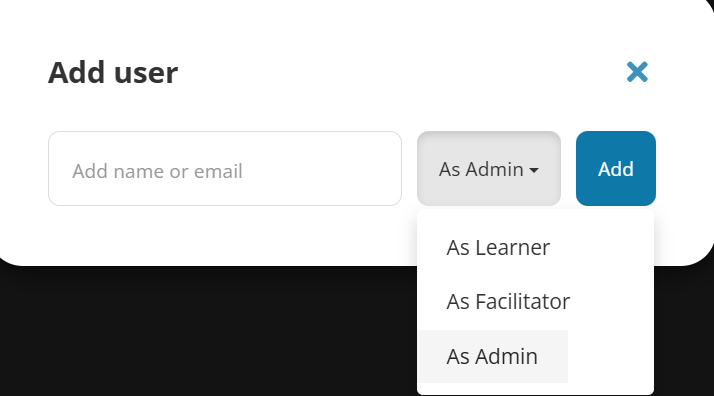Select As Learner from the role menu
The height and width of the screenshot is (396, 714).
[x=498, y=248]
